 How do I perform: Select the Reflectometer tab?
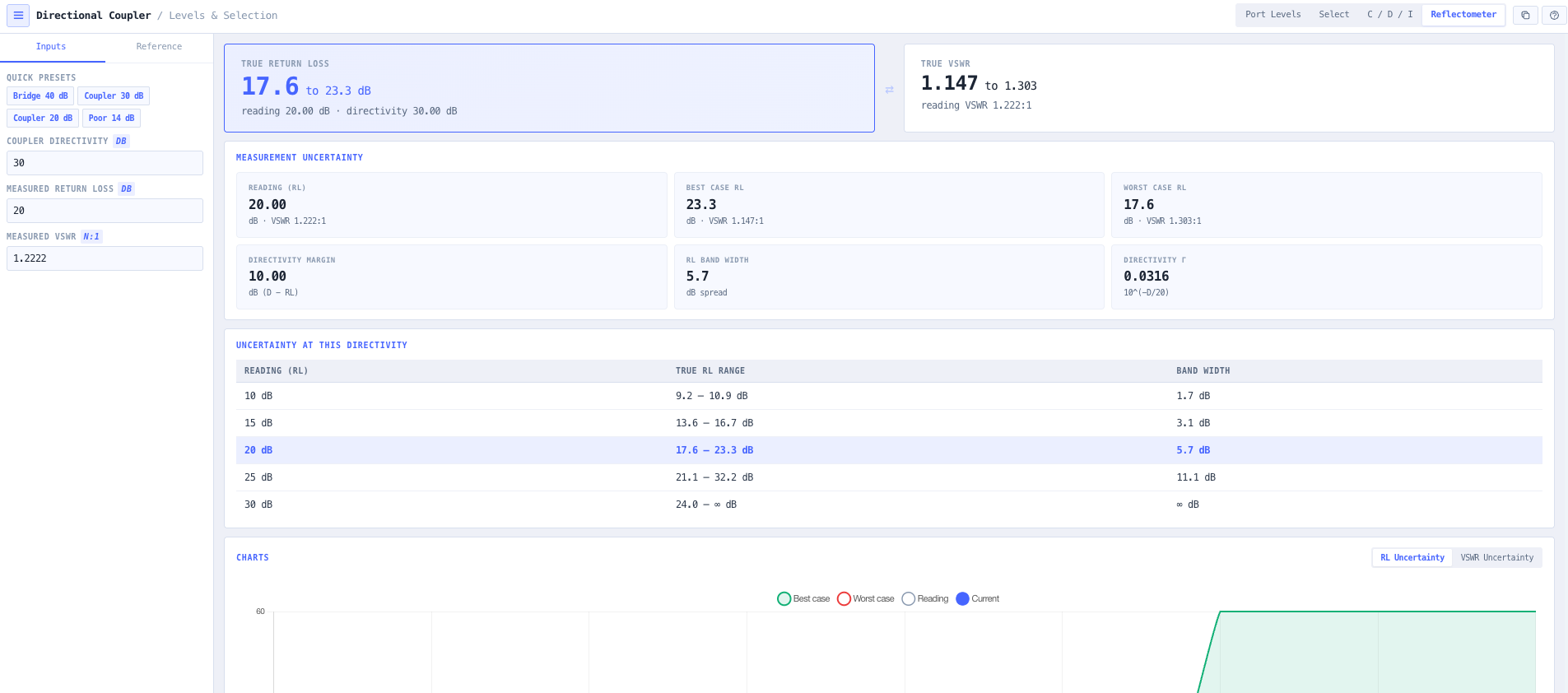pyautogui.click(x=1463, y=15)
